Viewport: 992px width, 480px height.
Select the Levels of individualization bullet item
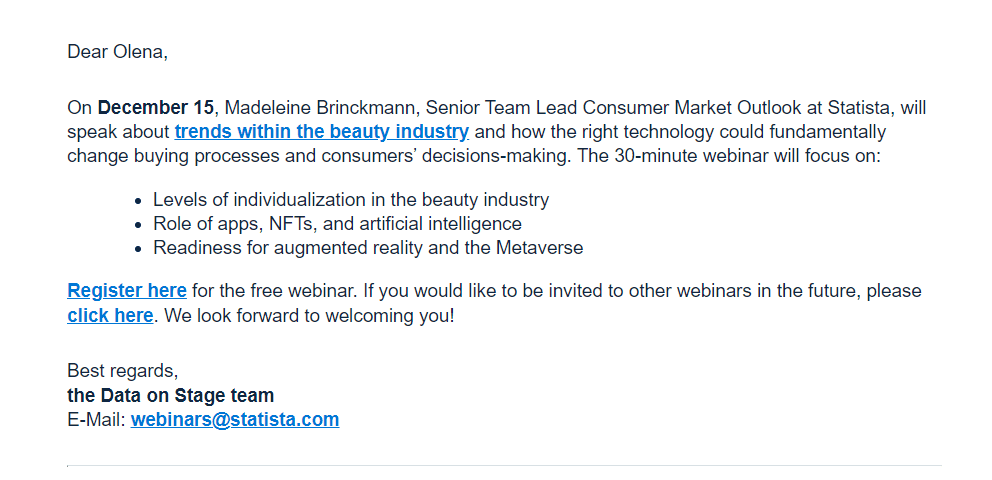(351, 200)
